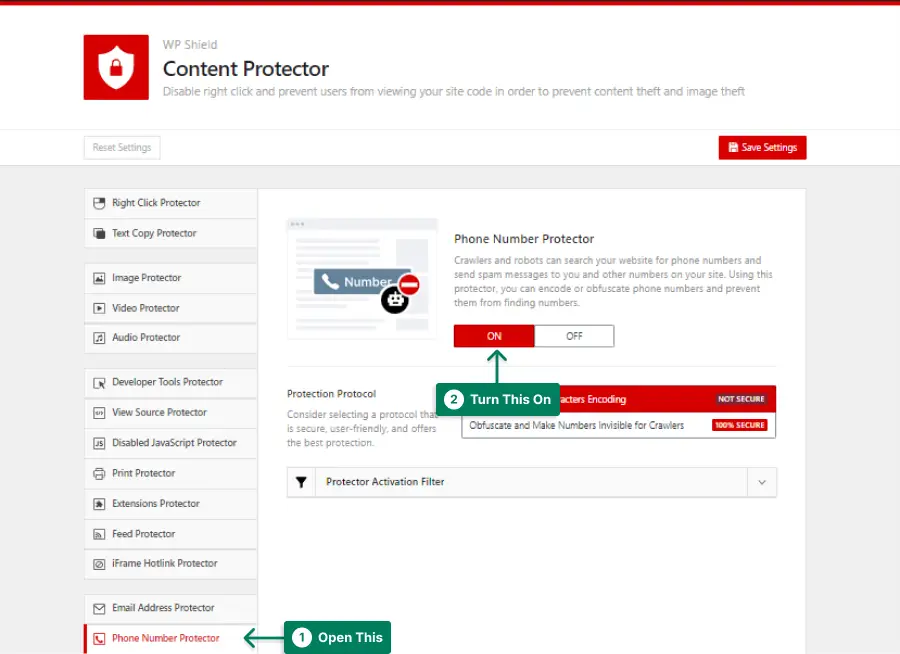Screen dimensions: 900x654
Task: Click the Phone Number Protector phone icon
Action: click(99, 638)
